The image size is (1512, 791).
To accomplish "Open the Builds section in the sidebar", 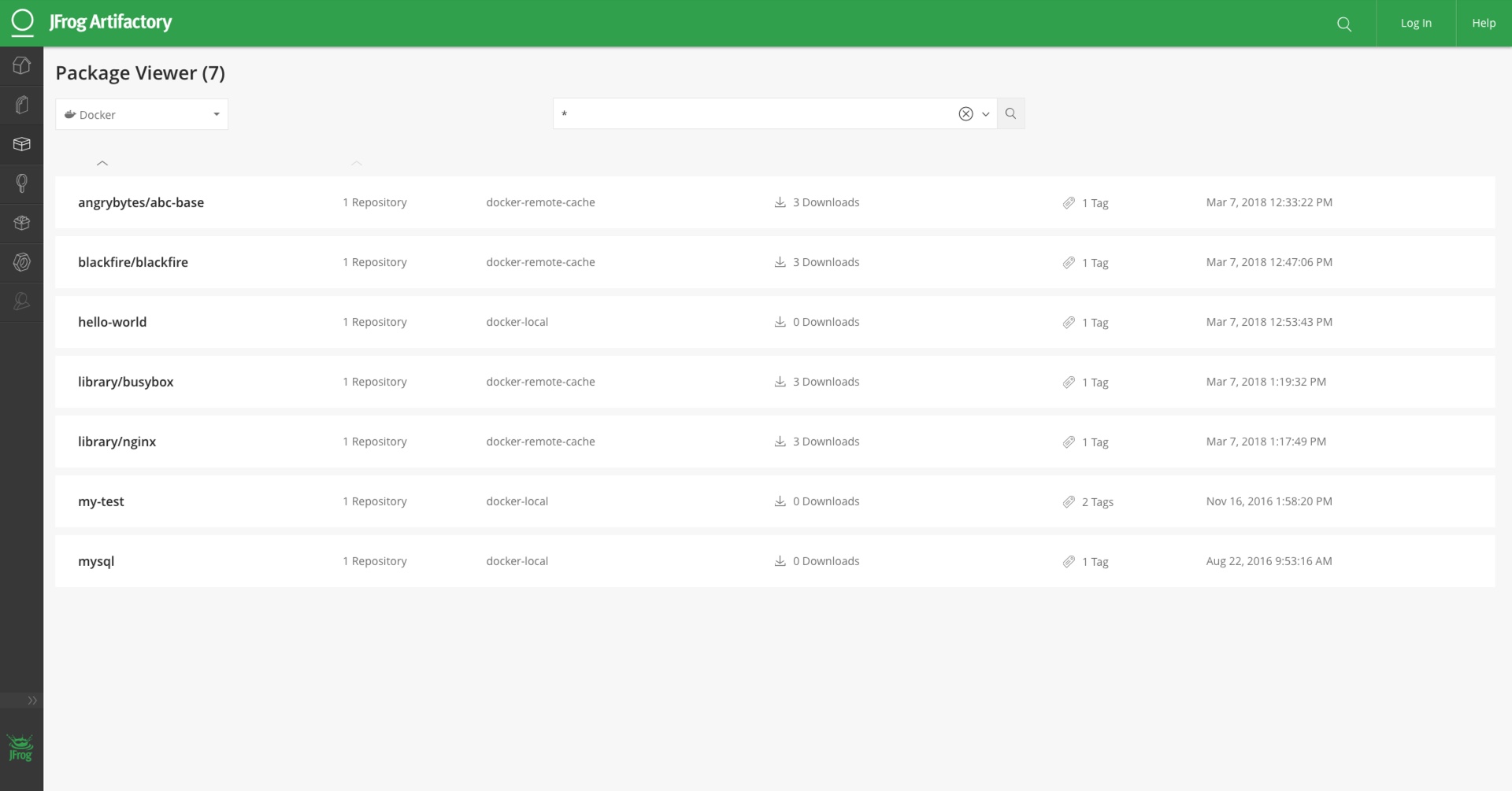I will [21, 223].
